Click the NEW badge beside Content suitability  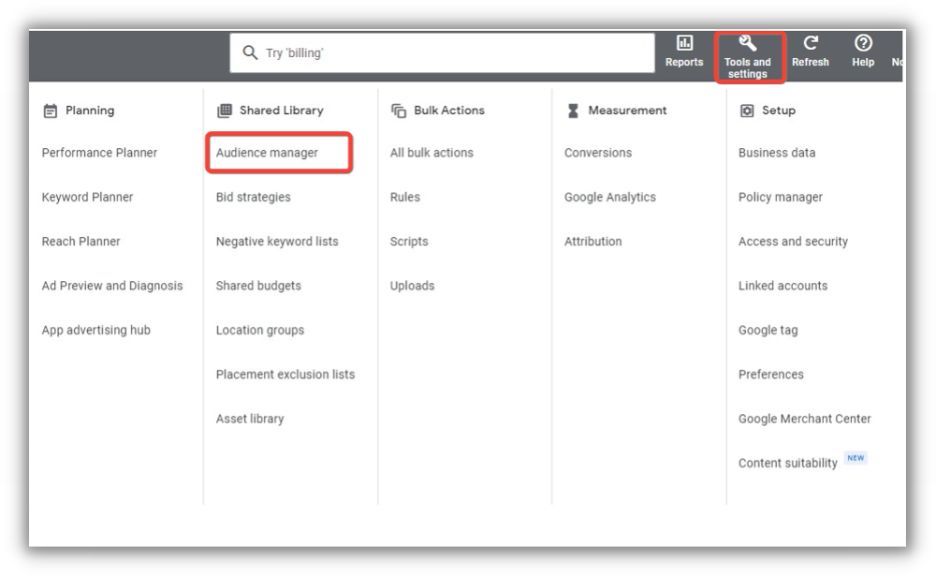[855, 458]
